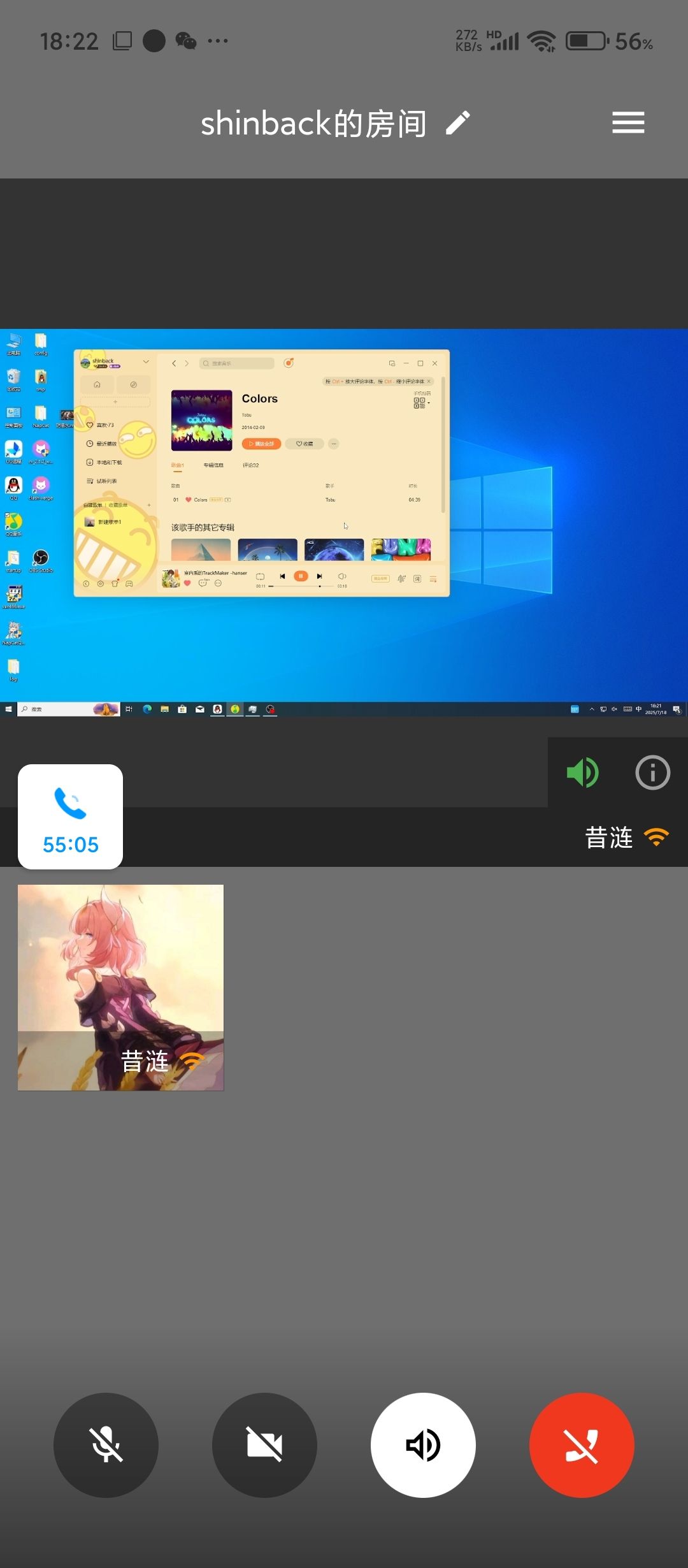The width and height of the screenshot is (688, 1568).
Task: Tap the blue call timer badge
Action: (70, 817)
